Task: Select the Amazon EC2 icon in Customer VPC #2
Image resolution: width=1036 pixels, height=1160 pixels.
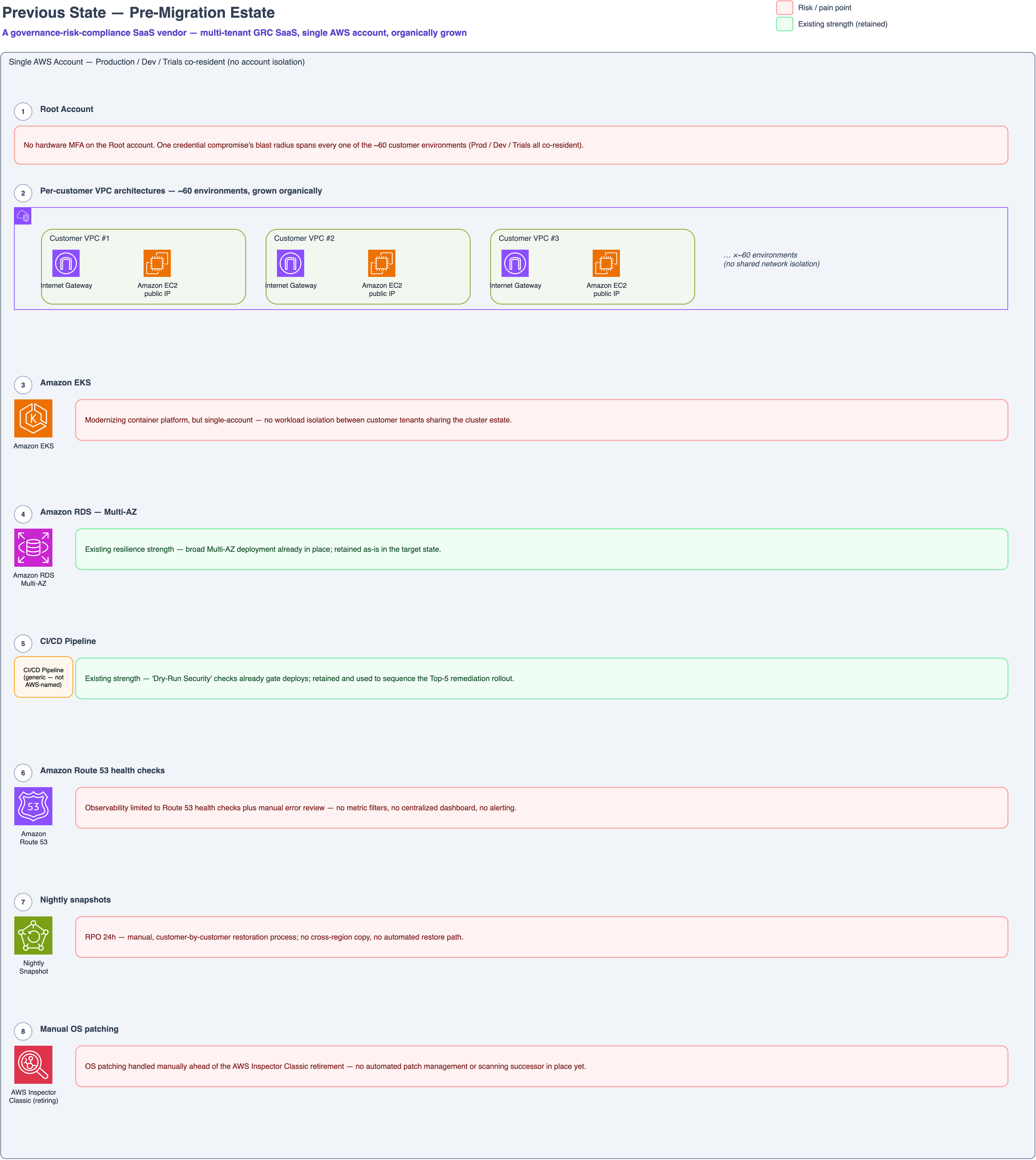Action: tap(381, 264)
